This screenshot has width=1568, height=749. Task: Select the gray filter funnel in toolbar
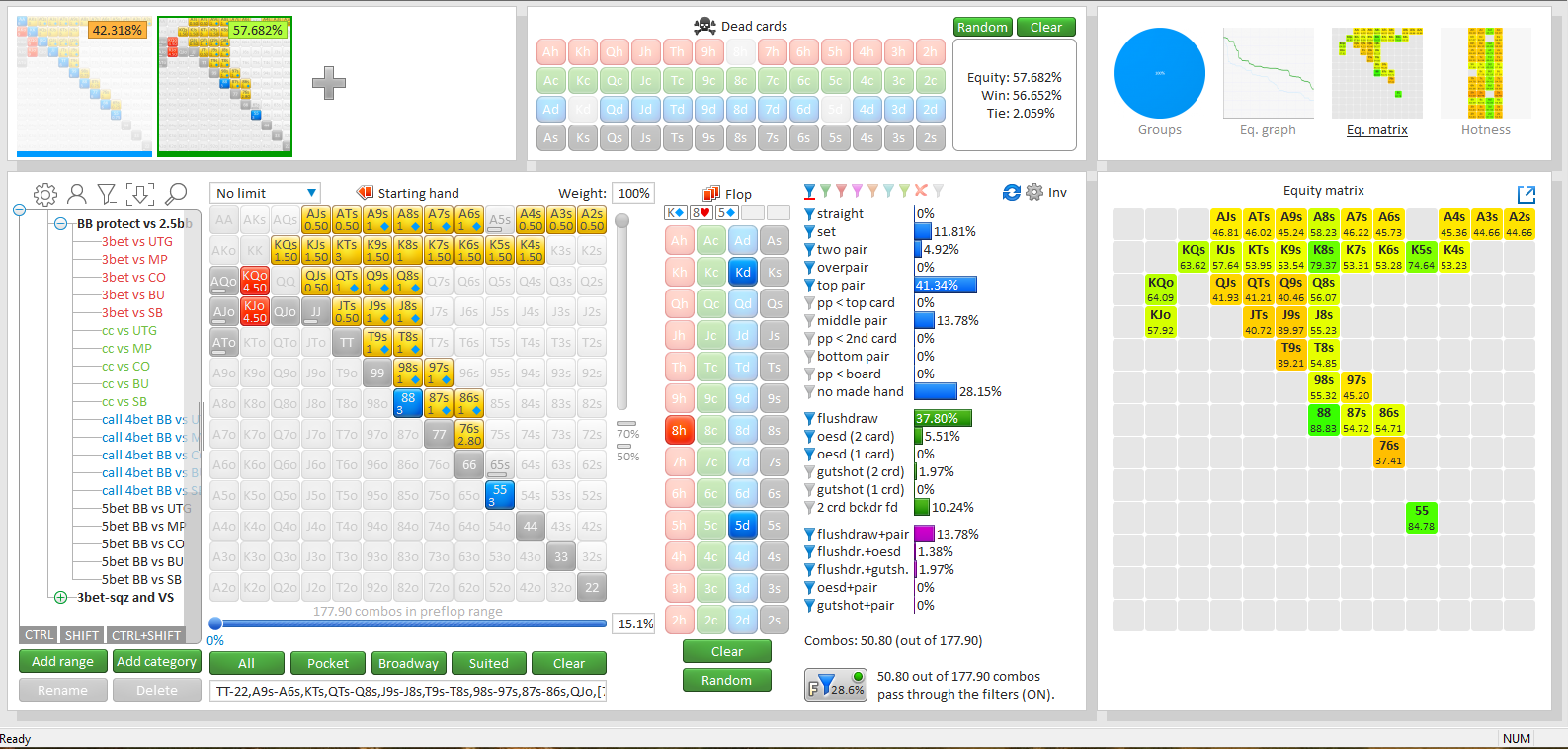938,191
